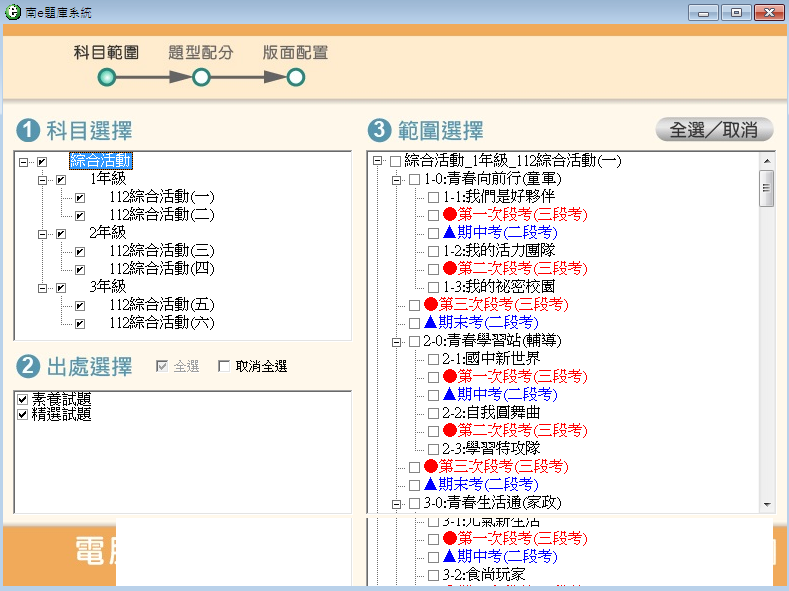Click scroll down arrow in 範圍選擇 list
The width and height of the screenshot is (789, 591).
(x=767, y=505)
